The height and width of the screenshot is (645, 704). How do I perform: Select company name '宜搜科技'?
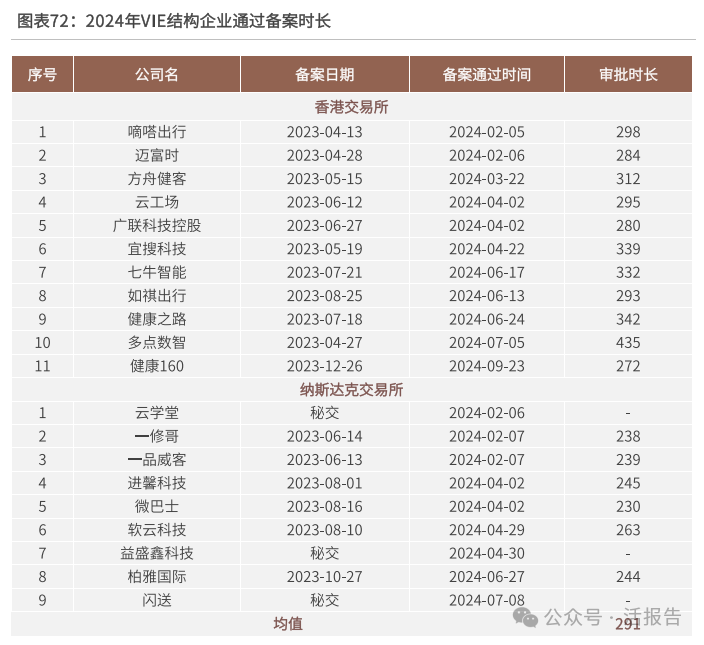(x=157, y=249)
